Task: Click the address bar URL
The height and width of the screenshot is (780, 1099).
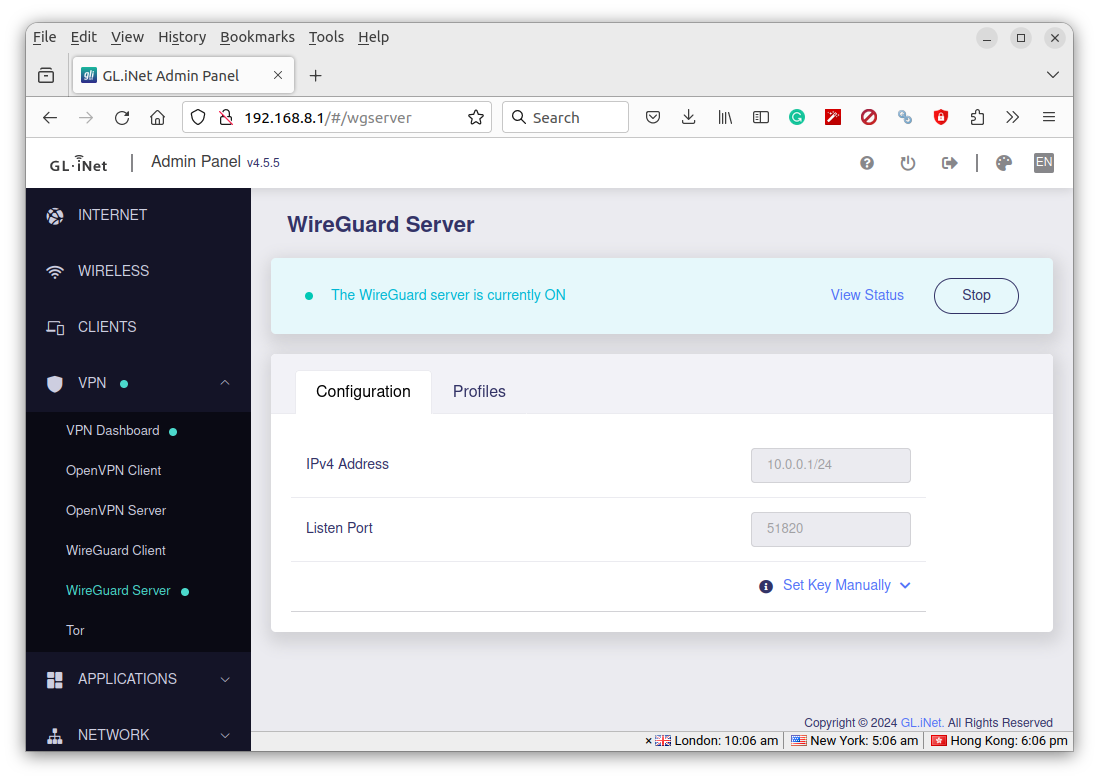Action: (327, 118)
